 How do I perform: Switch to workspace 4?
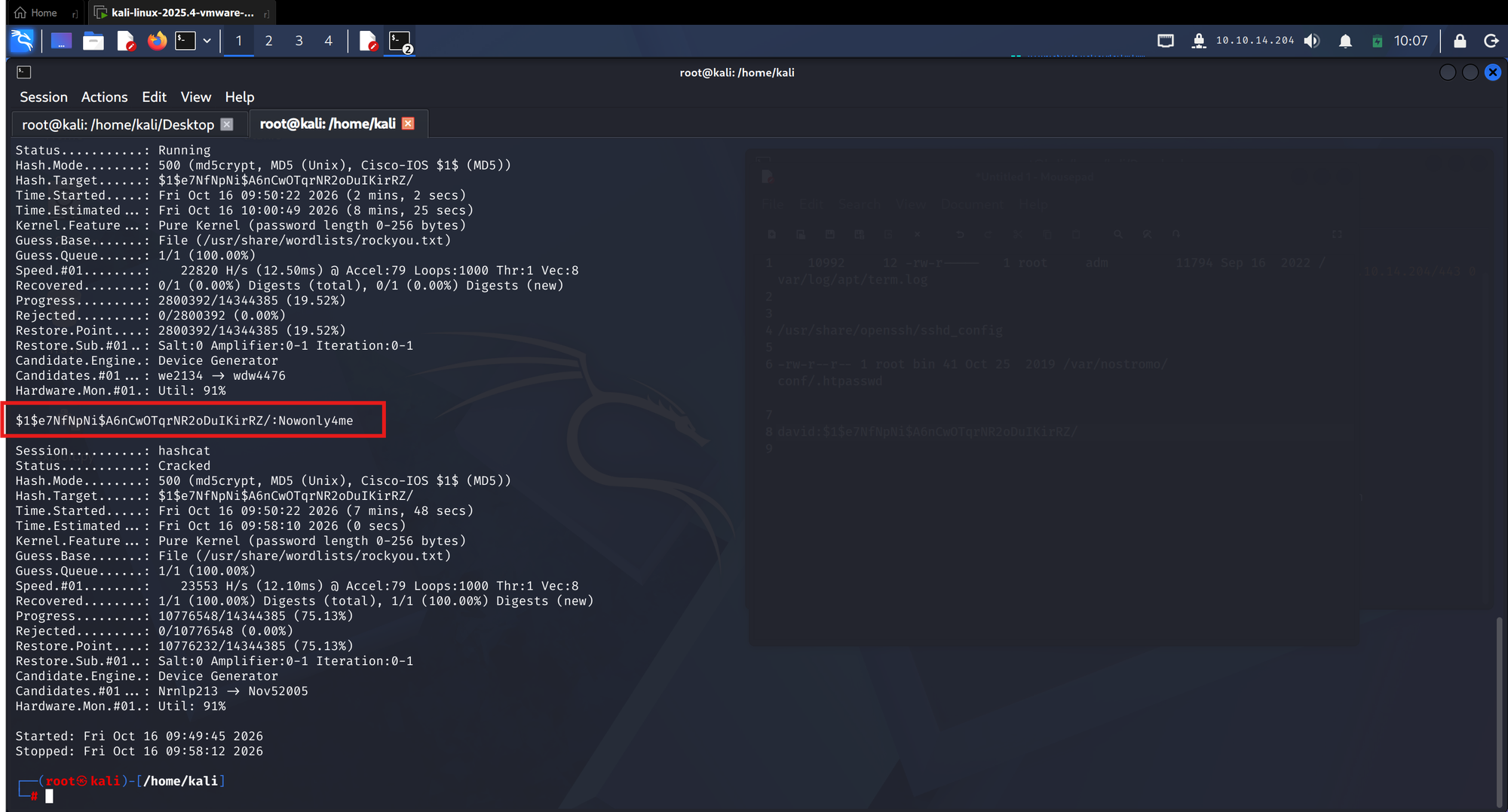[328, 41]
